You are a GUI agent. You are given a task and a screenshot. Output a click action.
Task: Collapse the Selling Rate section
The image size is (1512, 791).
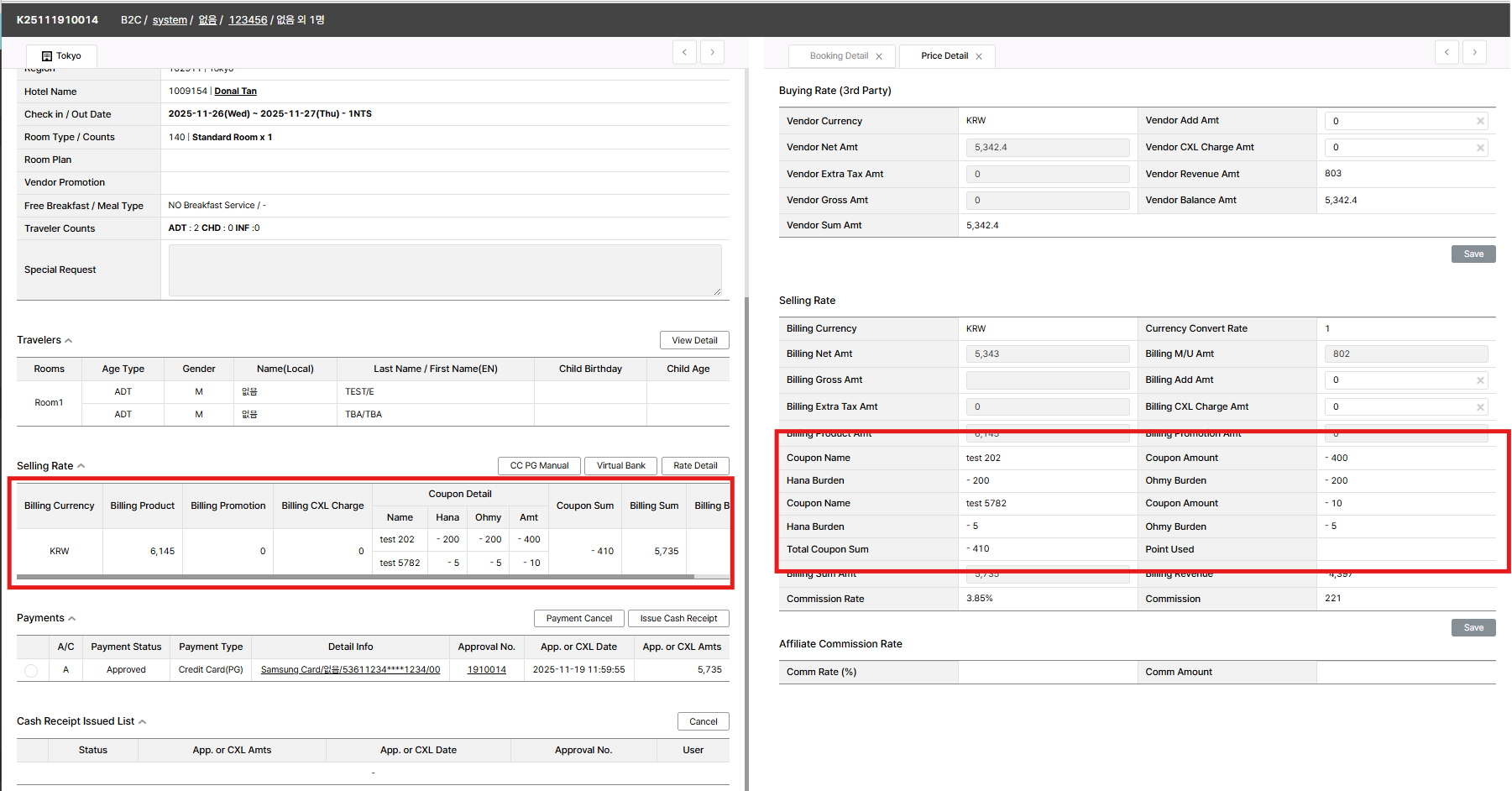[x=81, y=466]
